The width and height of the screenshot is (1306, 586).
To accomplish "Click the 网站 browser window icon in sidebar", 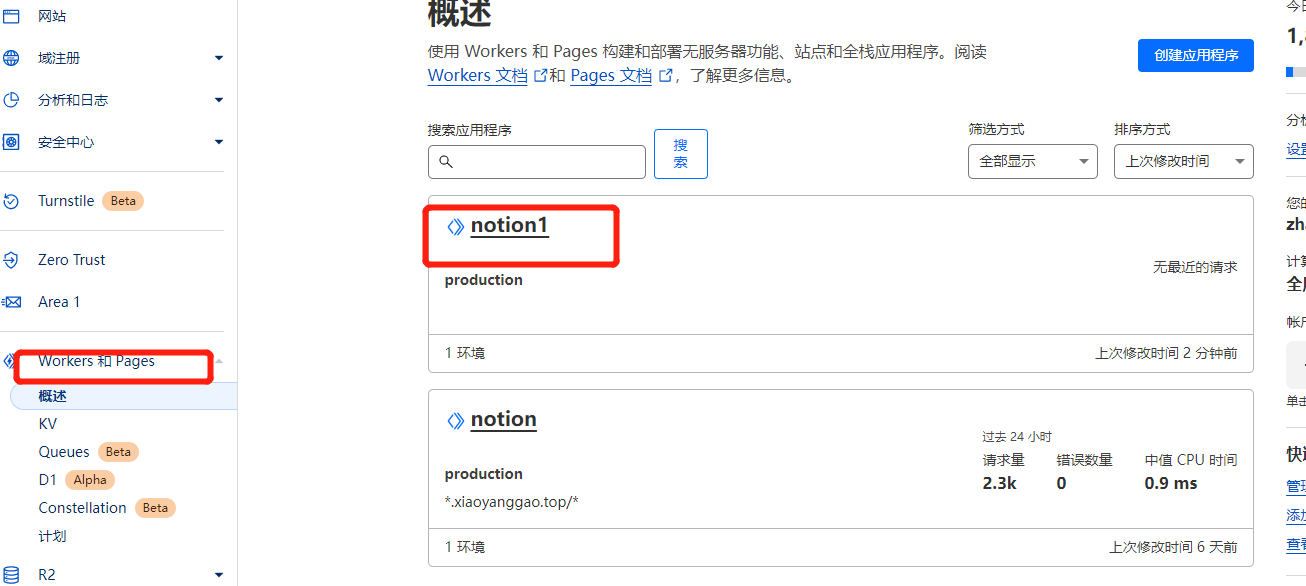I will pos(11,16).
